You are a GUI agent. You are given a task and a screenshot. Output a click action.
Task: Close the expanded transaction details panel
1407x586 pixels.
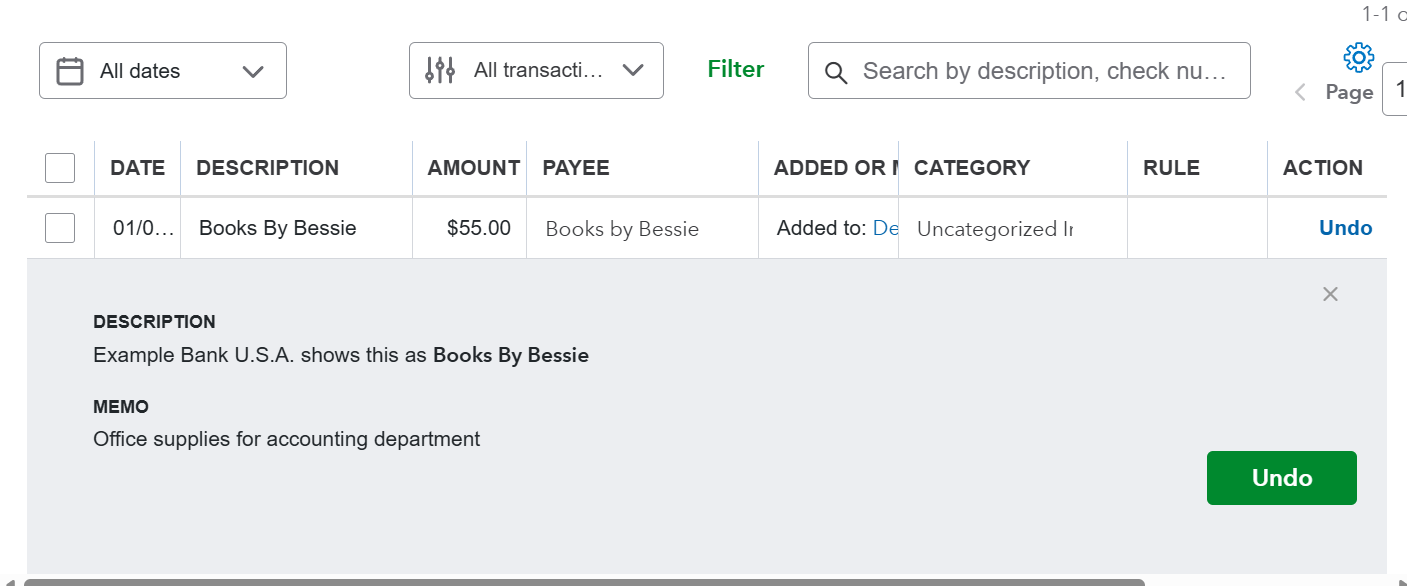(x=1330, y=294)
